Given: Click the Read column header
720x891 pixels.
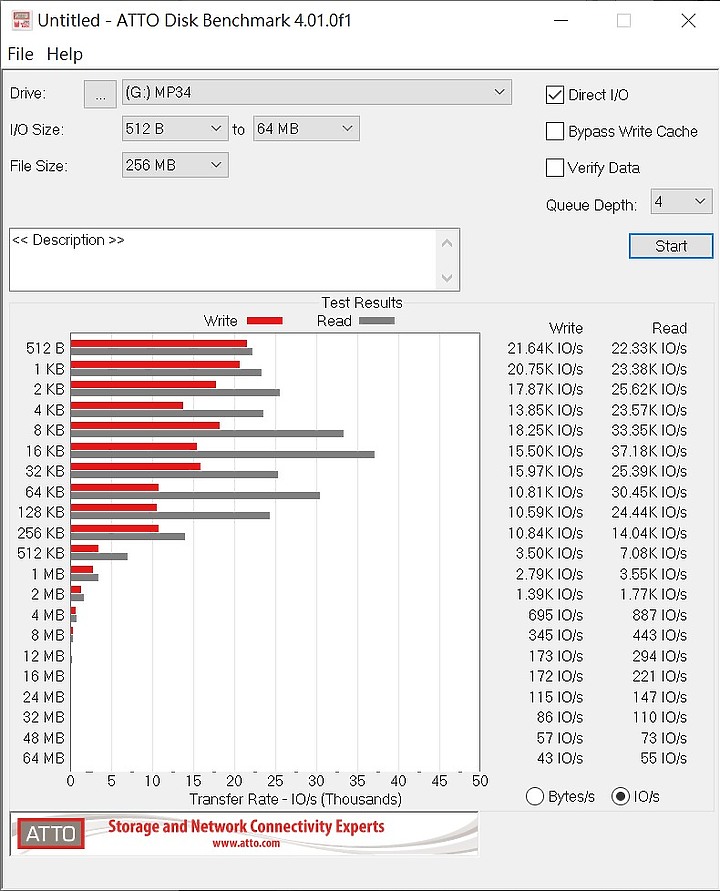Looking at the screenshot, I should (x=669, y=328).
